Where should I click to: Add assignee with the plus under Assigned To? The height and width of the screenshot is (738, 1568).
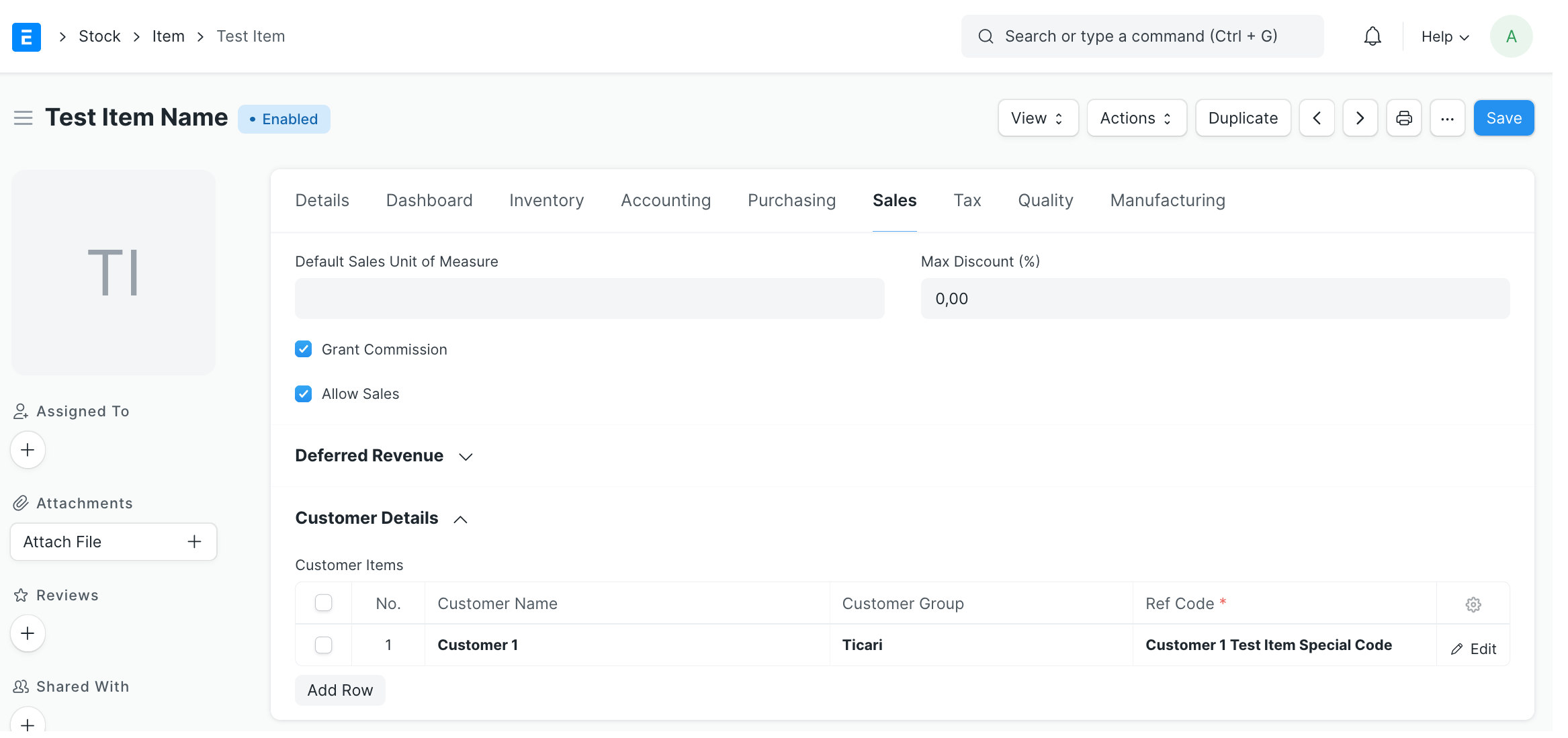(x=28, y=450)
